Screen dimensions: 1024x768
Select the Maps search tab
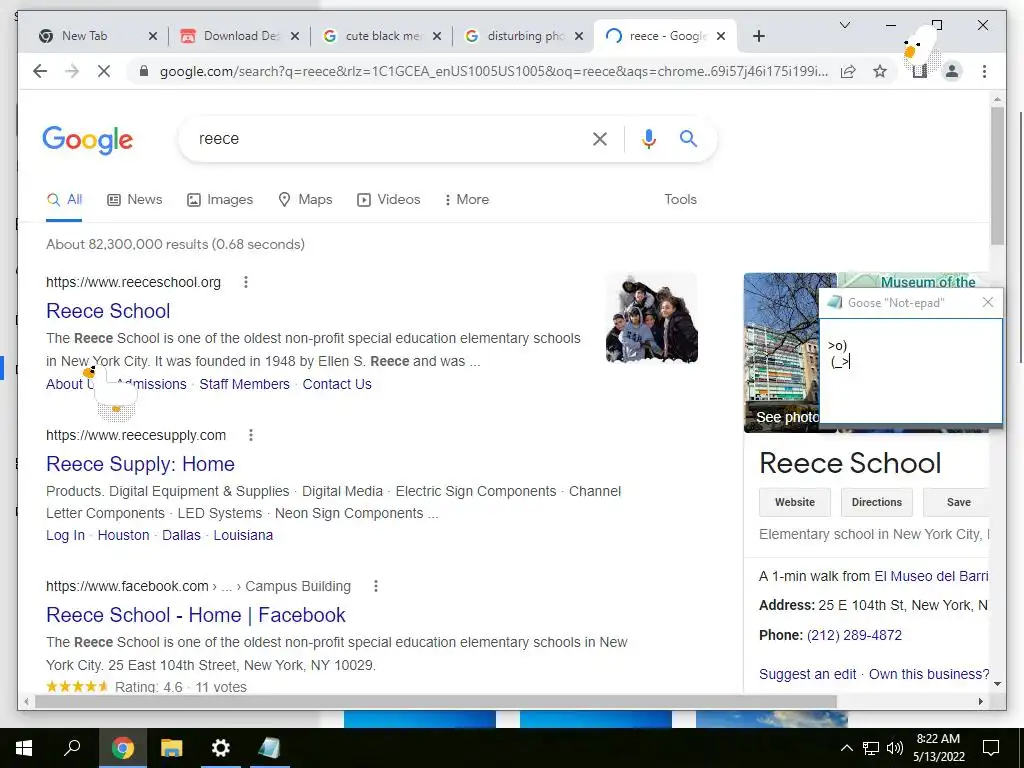305,199
